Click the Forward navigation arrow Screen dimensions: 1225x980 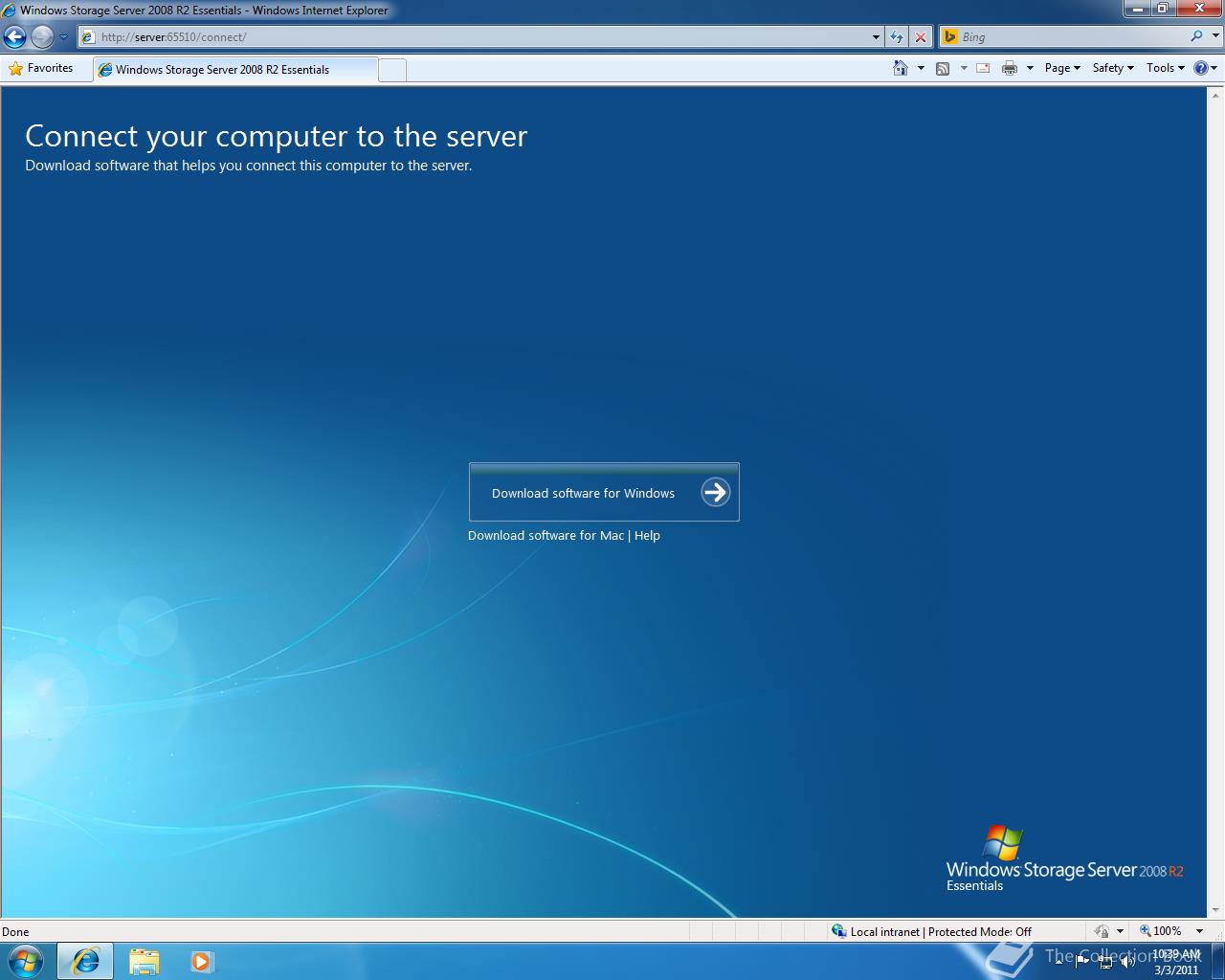pos(42,37)
